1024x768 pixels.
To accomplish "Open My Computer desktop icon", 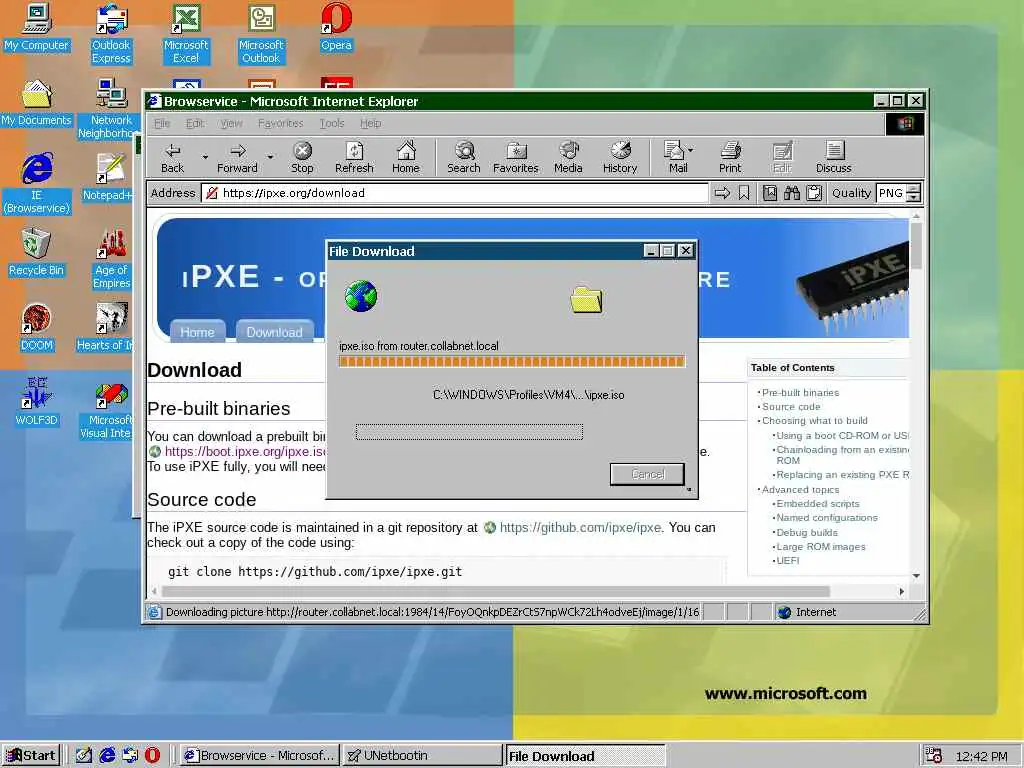I will pyautogui.click(x=36, y=27).
